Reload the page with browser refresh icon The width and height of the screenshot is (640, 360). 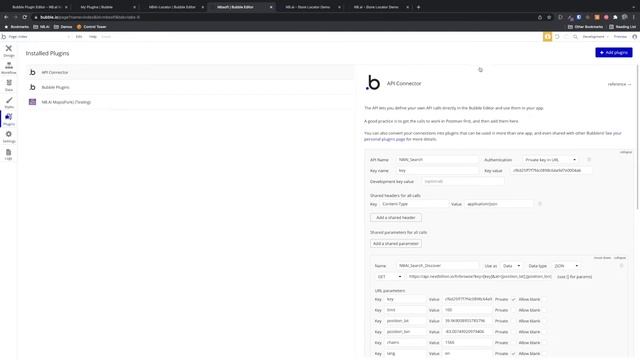click(25, 17)
